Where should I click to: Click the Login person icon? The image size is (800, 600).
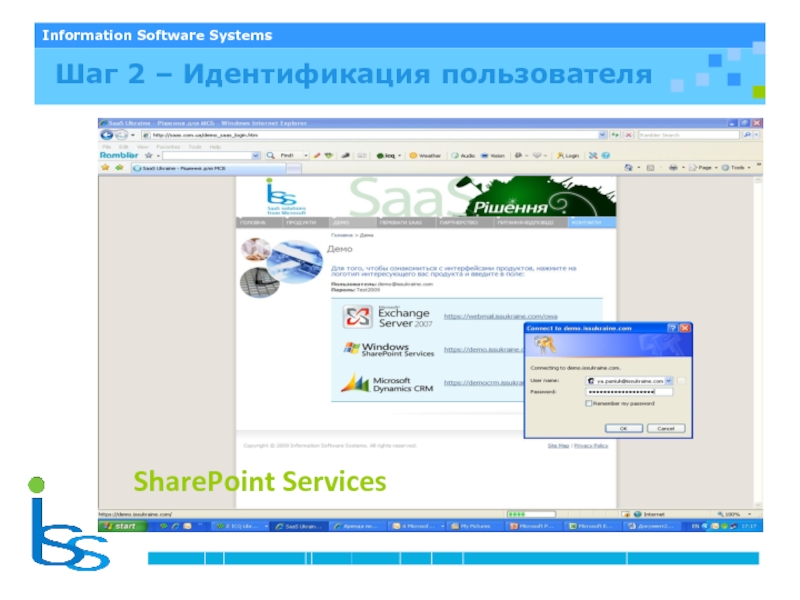tap(560, 156)
